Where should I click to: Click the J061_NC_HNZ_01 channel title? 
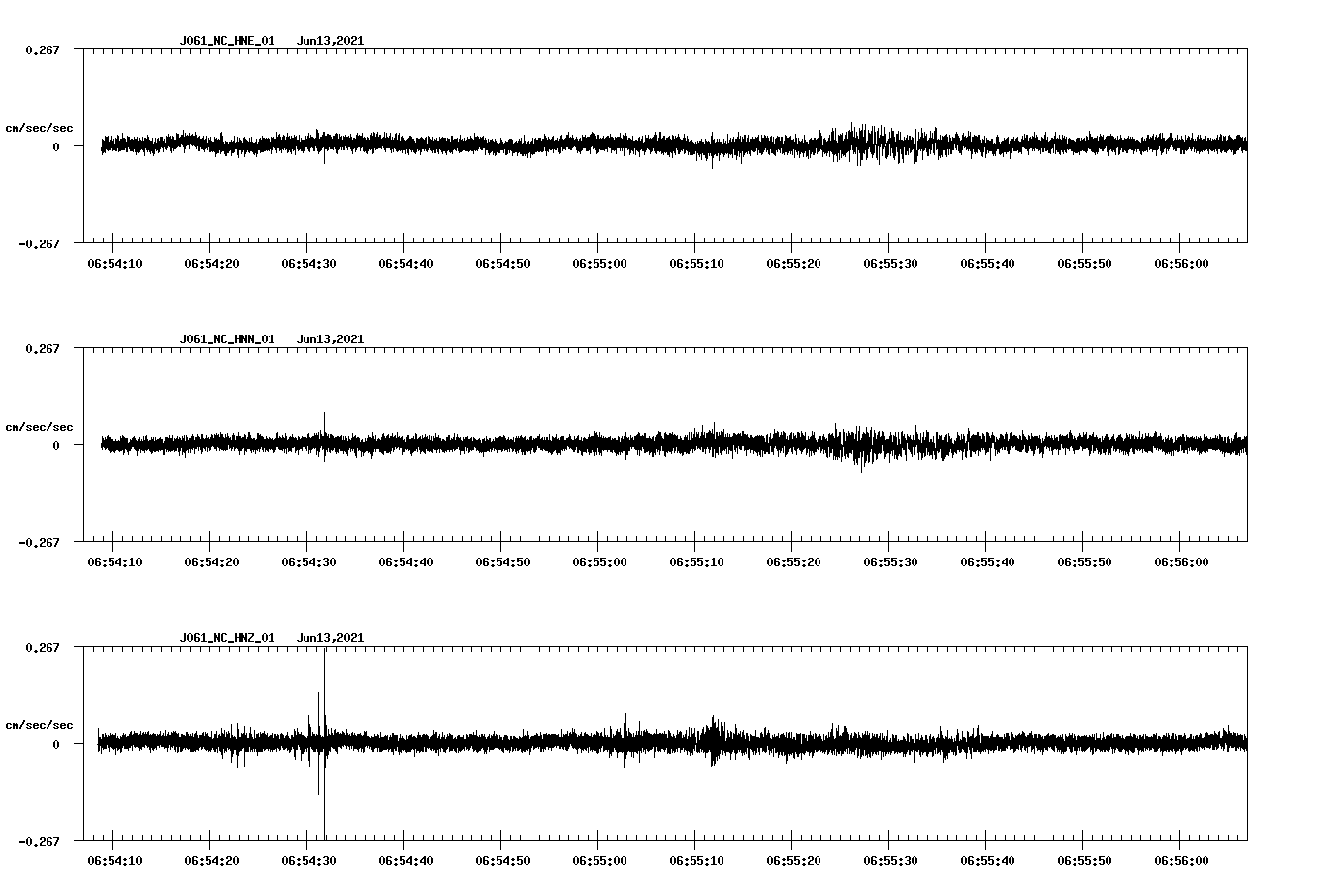tap(227, 638)
